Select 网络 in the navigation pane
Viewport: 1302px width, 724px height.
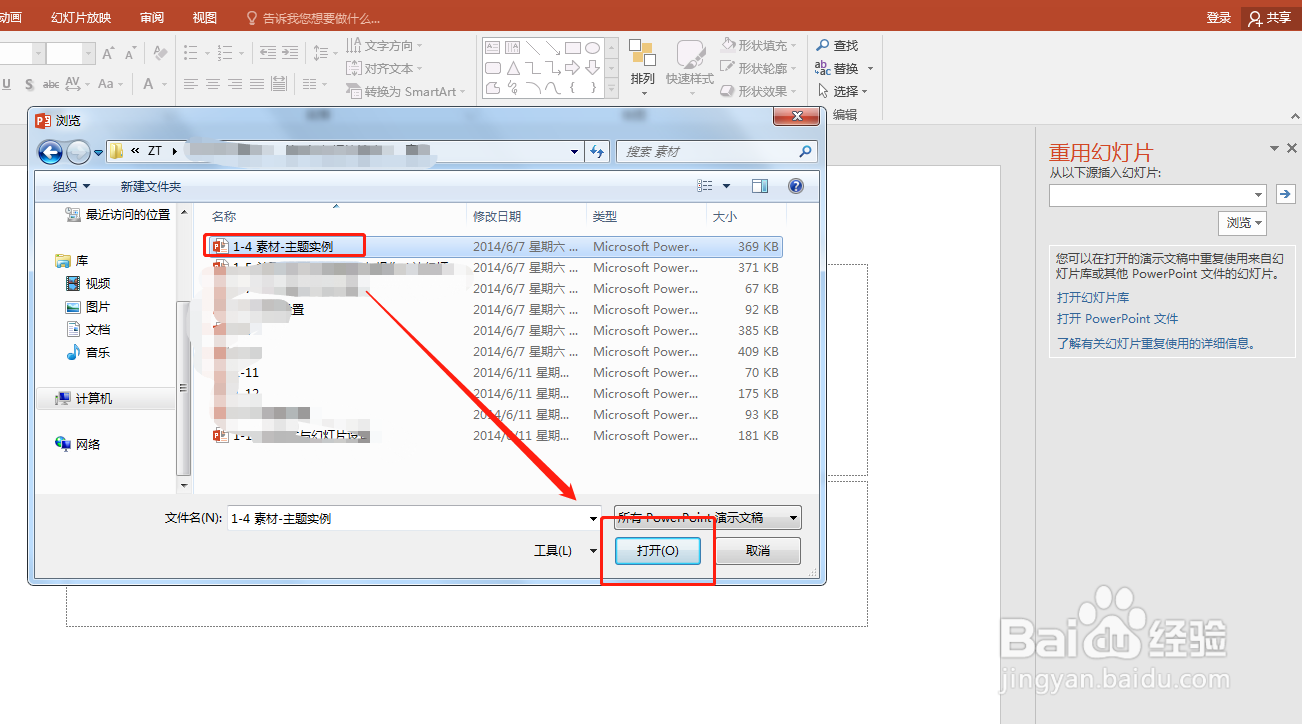(78, 444)
